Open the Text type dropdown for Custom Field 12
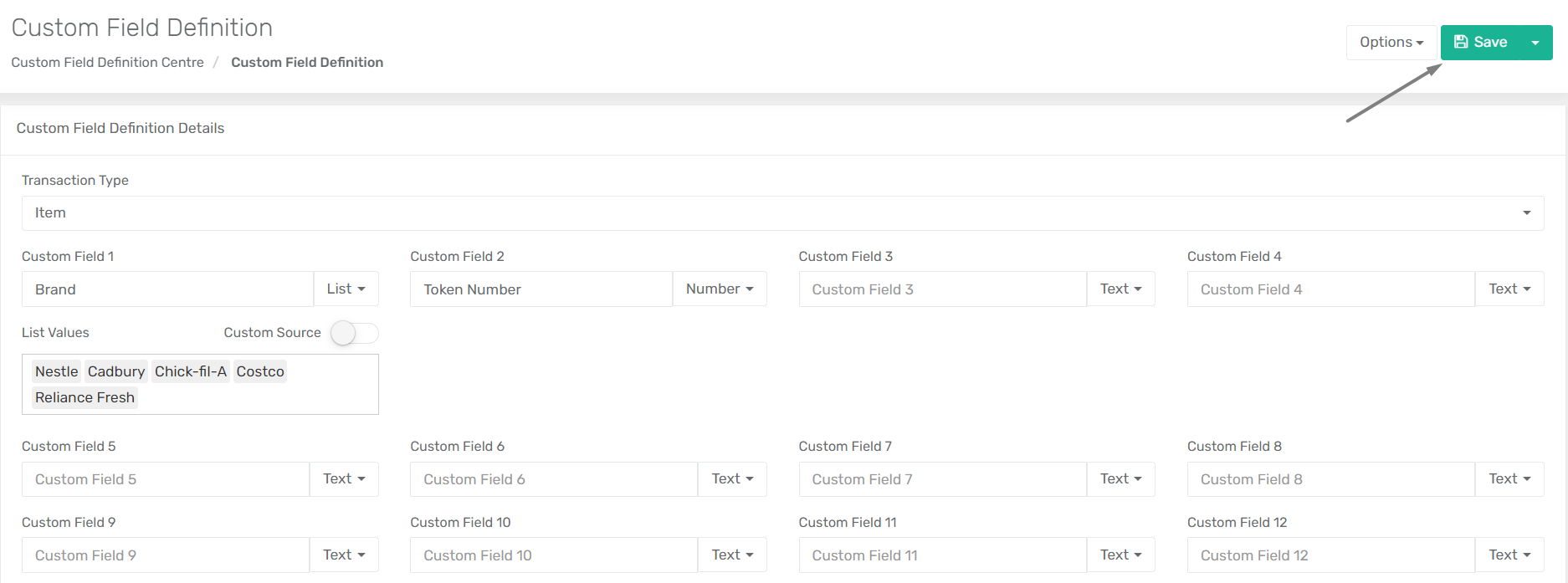 (x=1509, y=555)
